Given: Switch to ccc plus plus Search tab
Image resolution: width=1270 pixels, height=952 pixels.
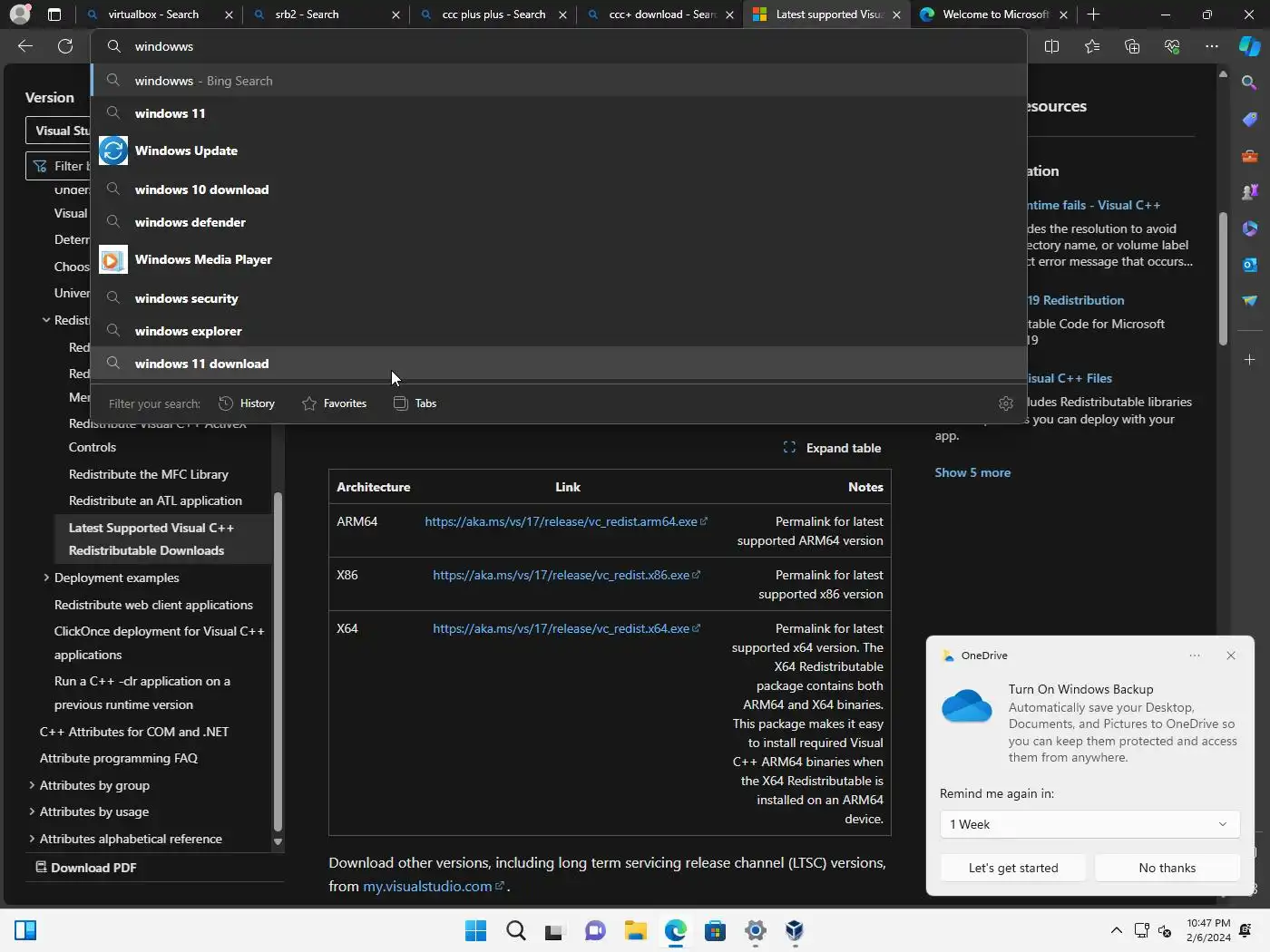Looking at the screenshot, I should (493, 15).
